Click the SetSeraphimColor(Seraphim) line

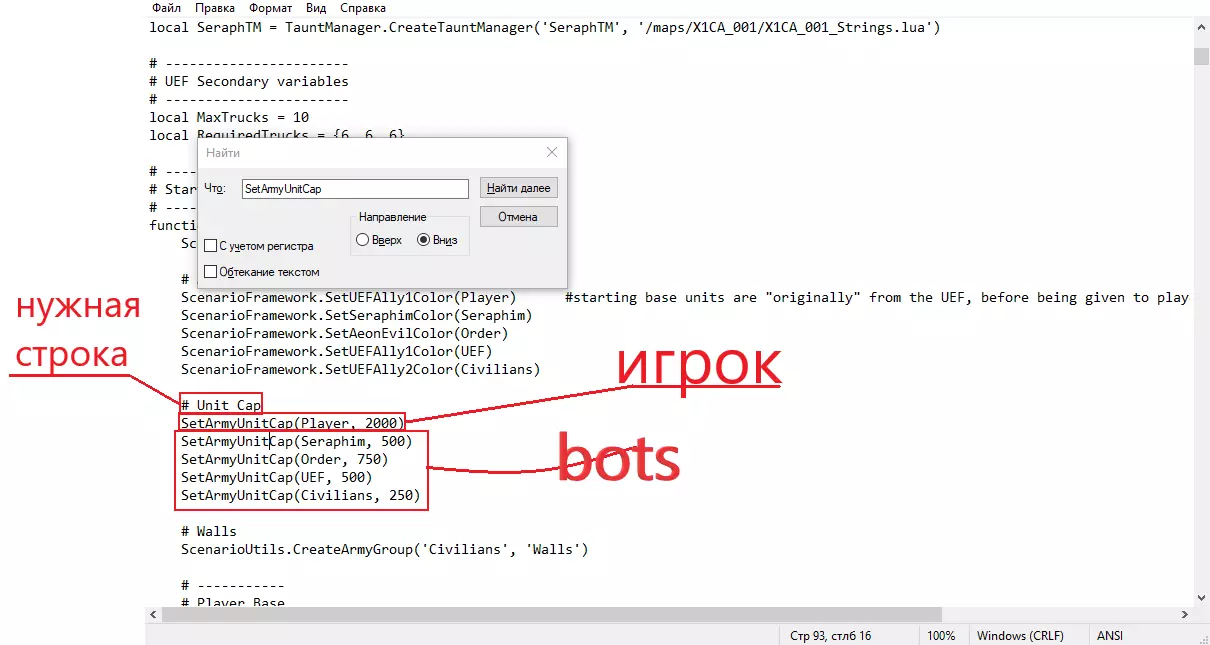pyautogui.click(x=357, y=315)
